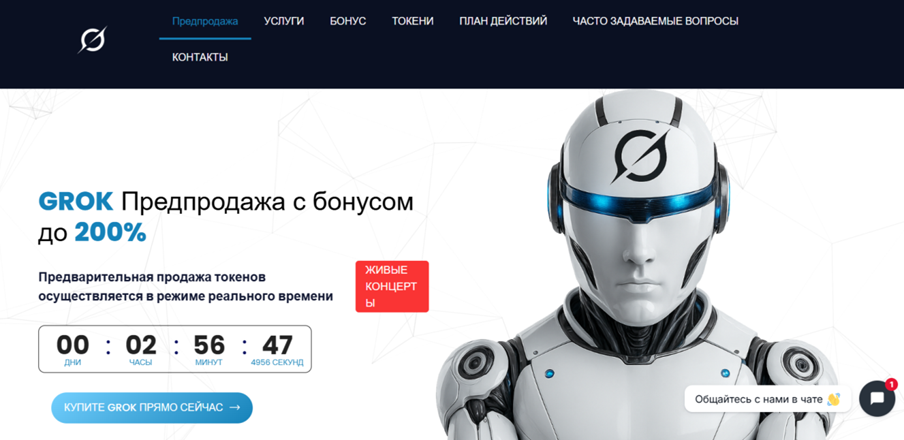904x440 pixels.
Task: Navigate to ТОКЕНИ section
Action: tap(413, 21)
